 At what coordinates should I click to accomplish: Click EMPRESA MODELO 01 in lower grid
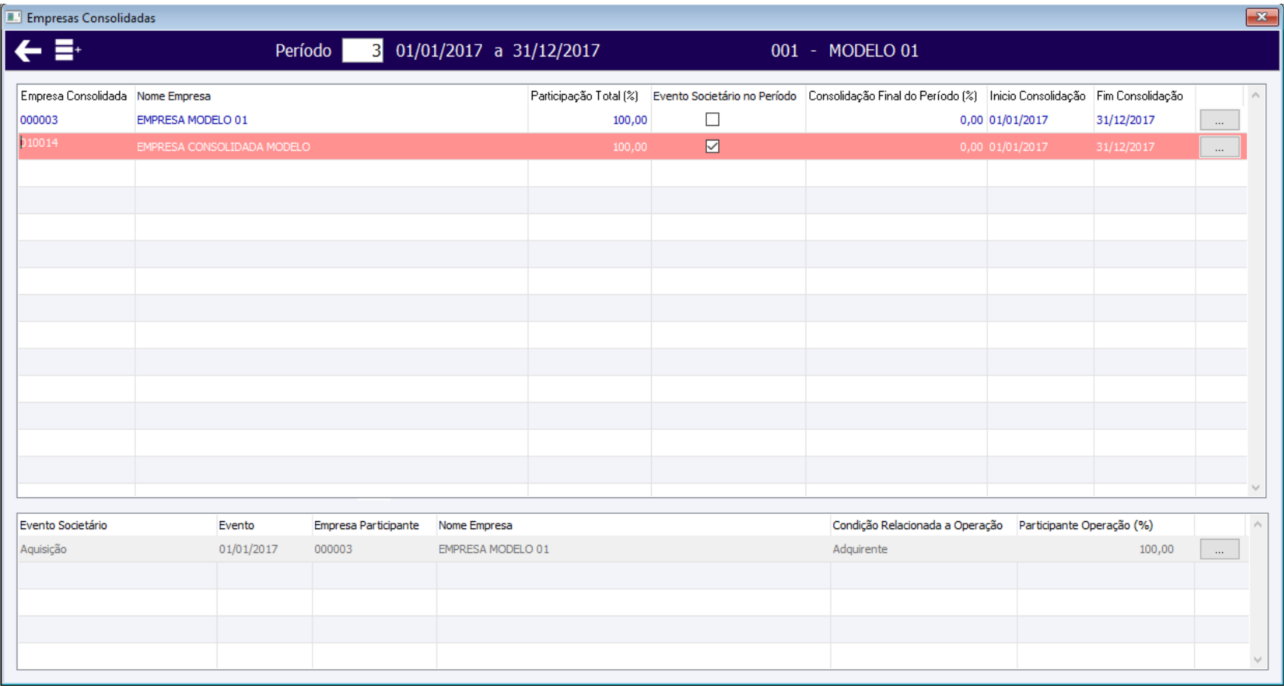tap(494, 549)
